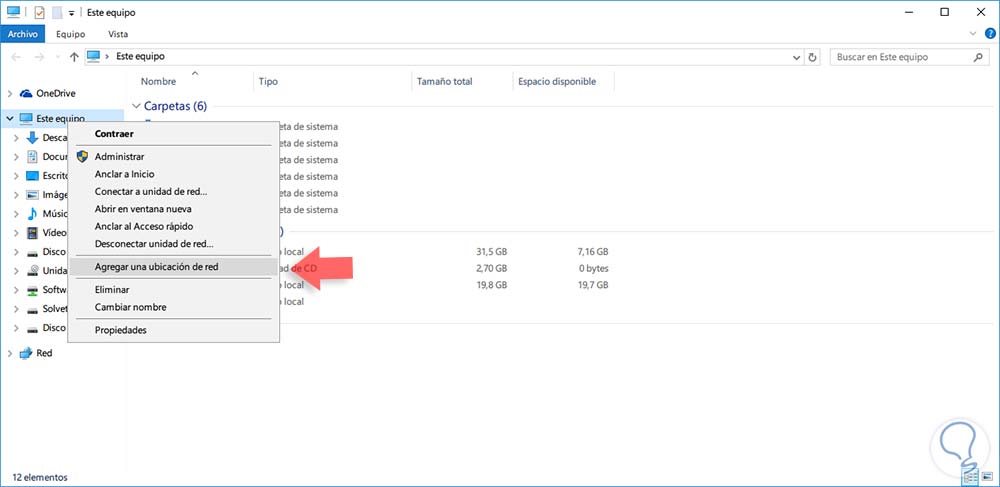Select the Vídeos filmstrip icon in sidebar
This screenshot has height=487, width=1000.
(32, 233)
